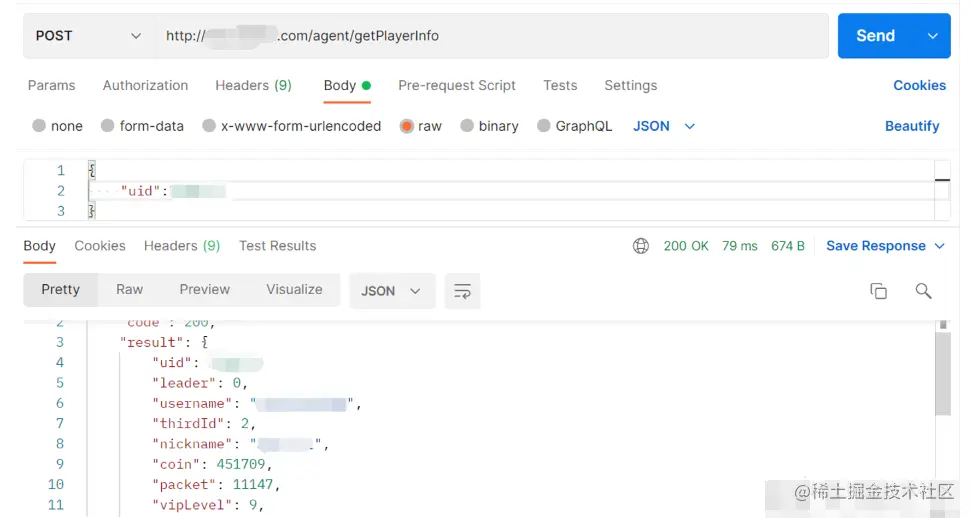This screenshot has height=518, width=971.
Task: Select the binary body type
Action: tap(489, 126)
